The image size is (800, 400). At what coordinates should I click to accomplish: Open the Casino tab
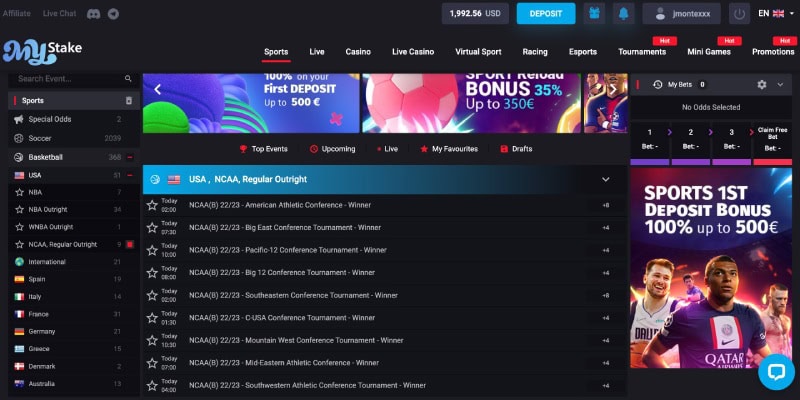tap(358, 52)
